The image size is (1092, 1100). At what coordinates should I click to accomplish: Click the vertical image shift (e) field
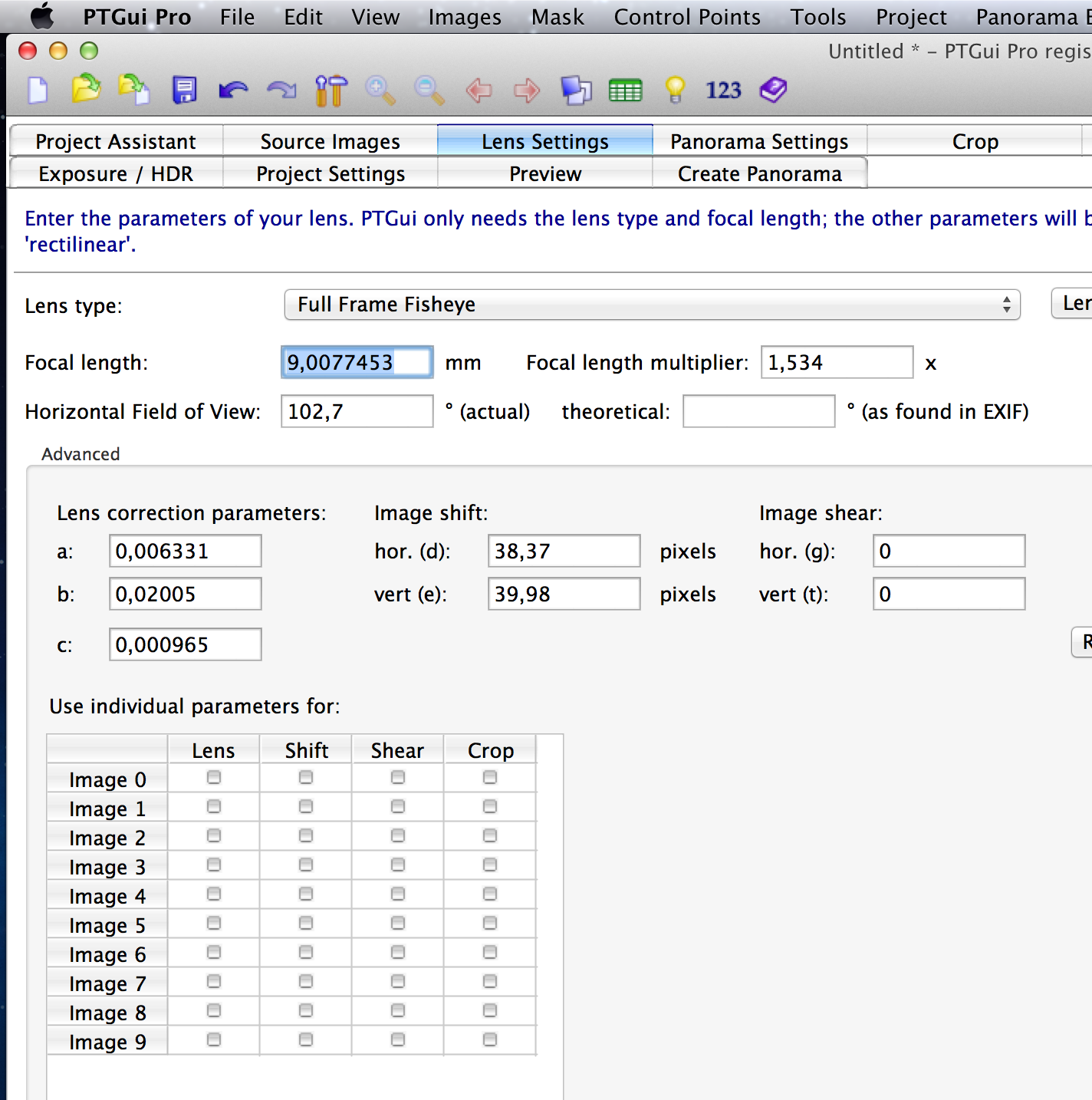(x=564, y=594)
